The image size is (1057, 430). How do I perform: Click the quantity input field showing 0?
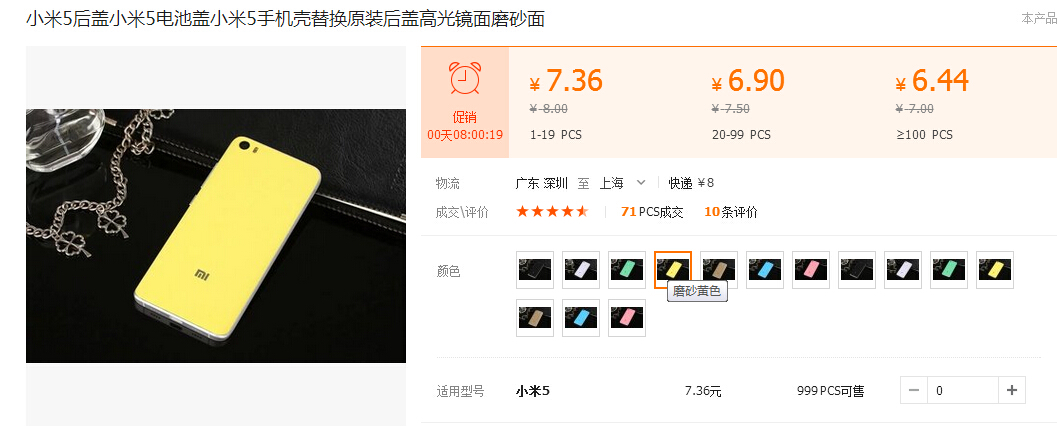pyautogui.click(x=963, y=390)
